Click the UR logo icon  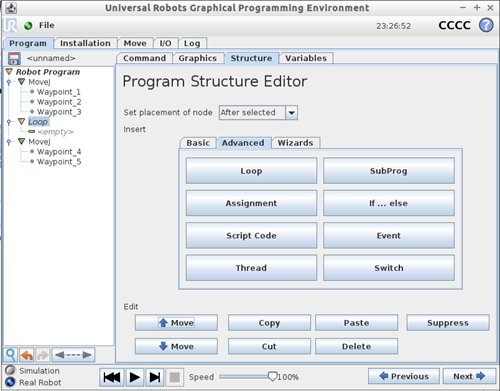10,25
